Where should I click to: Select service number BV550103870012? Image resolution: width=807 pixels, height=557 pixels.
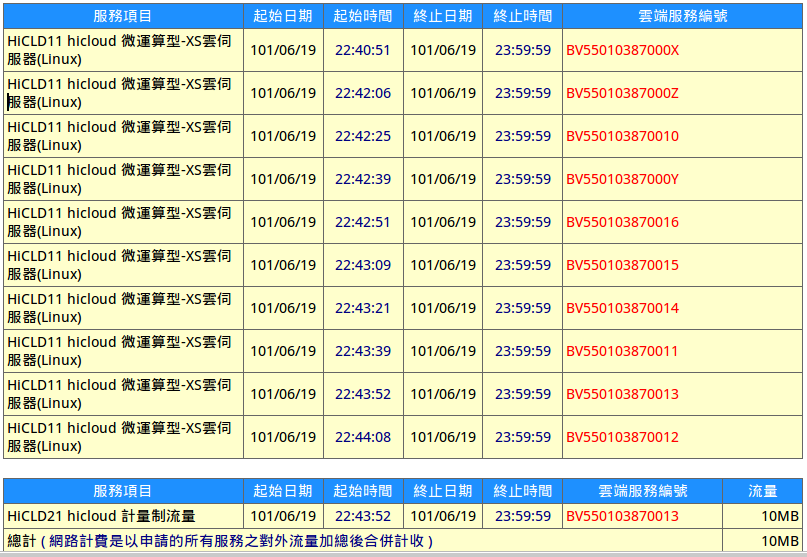pyautogui.click(x=622, y=437)
